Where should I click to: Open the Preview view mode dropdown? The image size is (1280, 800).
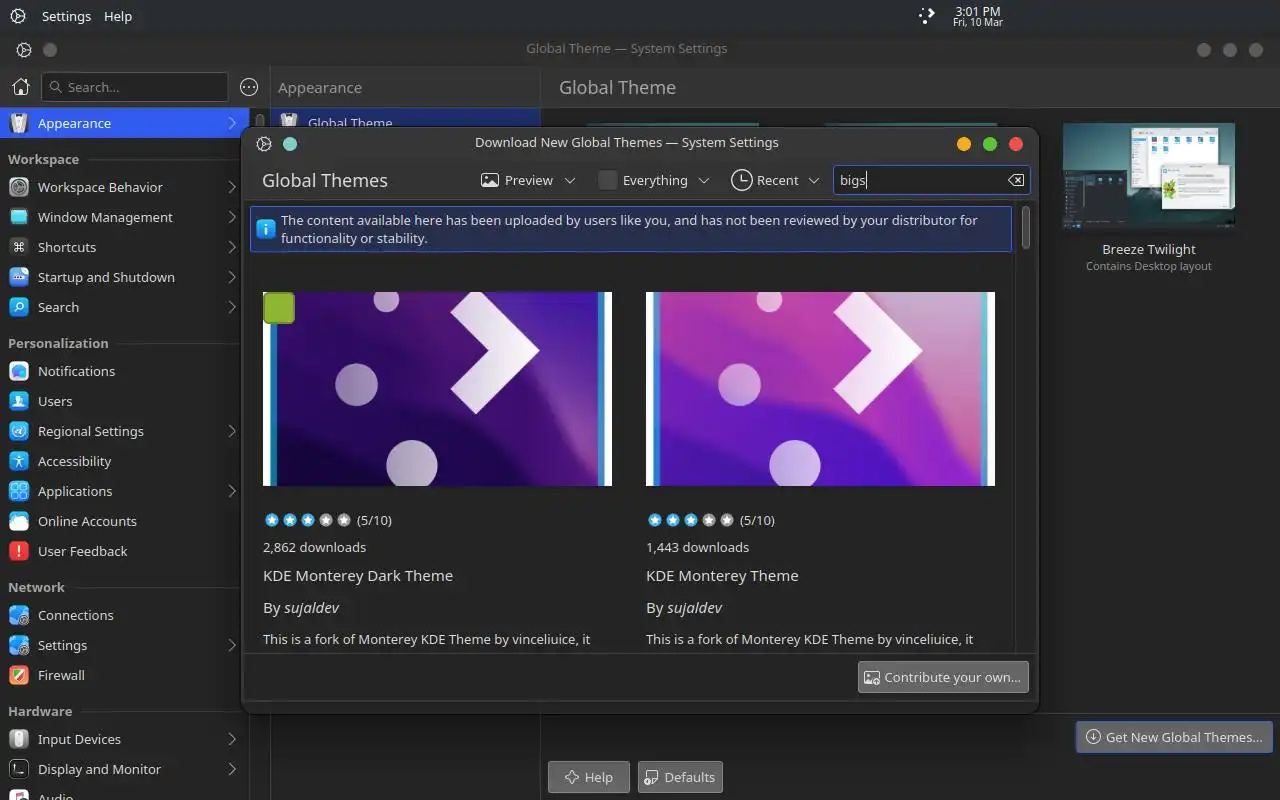[528, 180]
